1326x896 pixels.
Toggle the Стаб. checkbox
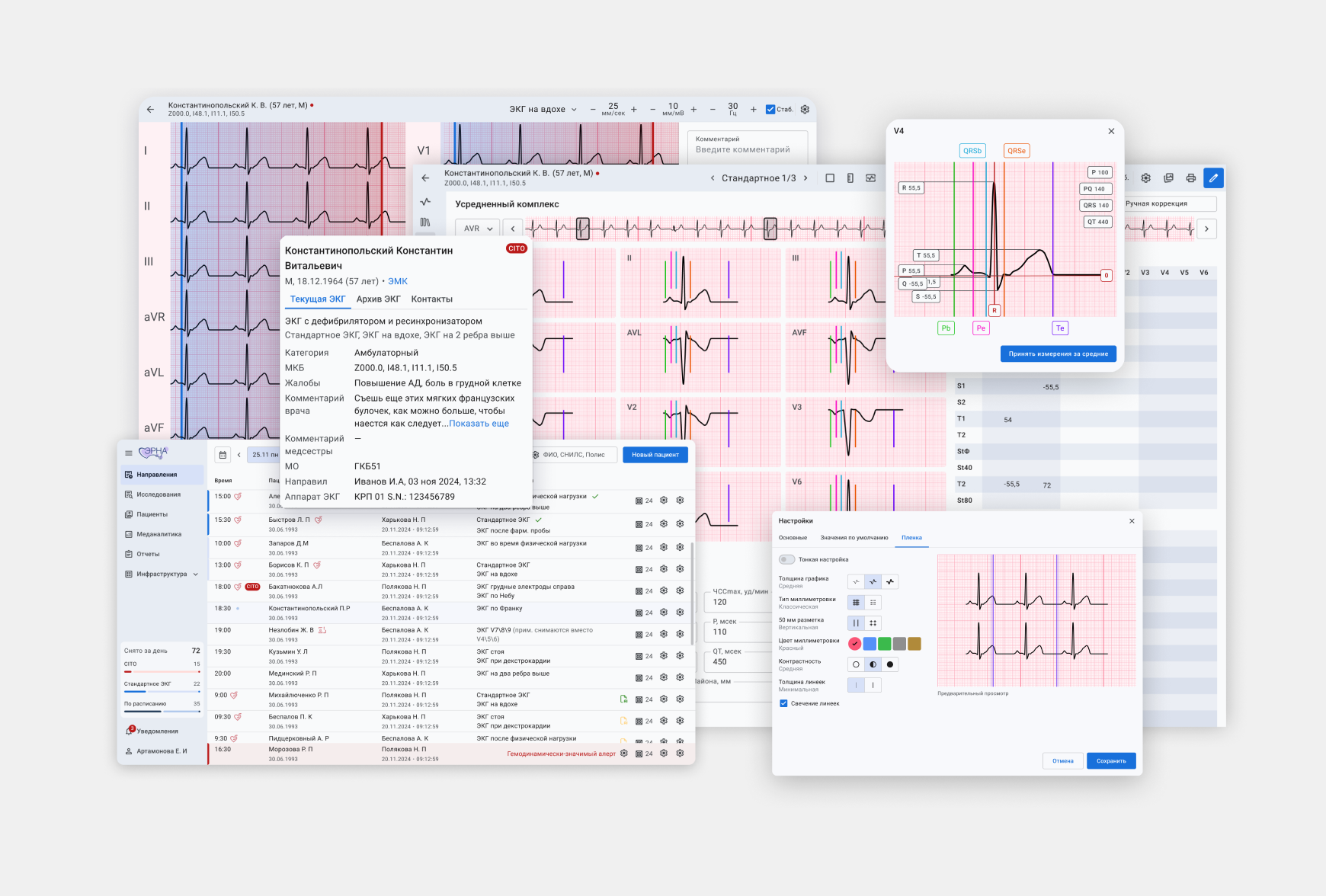pyautogui.click(x=770, y=110)
